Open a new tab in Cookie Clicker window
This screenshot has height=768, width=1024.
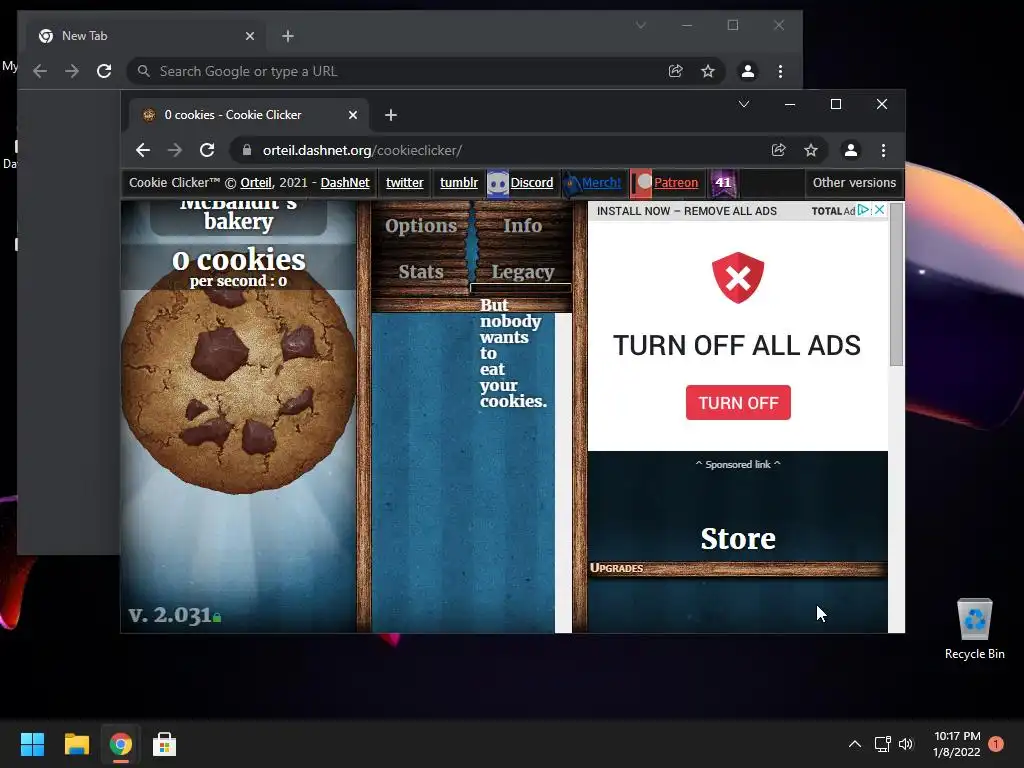tap(391, 115)
